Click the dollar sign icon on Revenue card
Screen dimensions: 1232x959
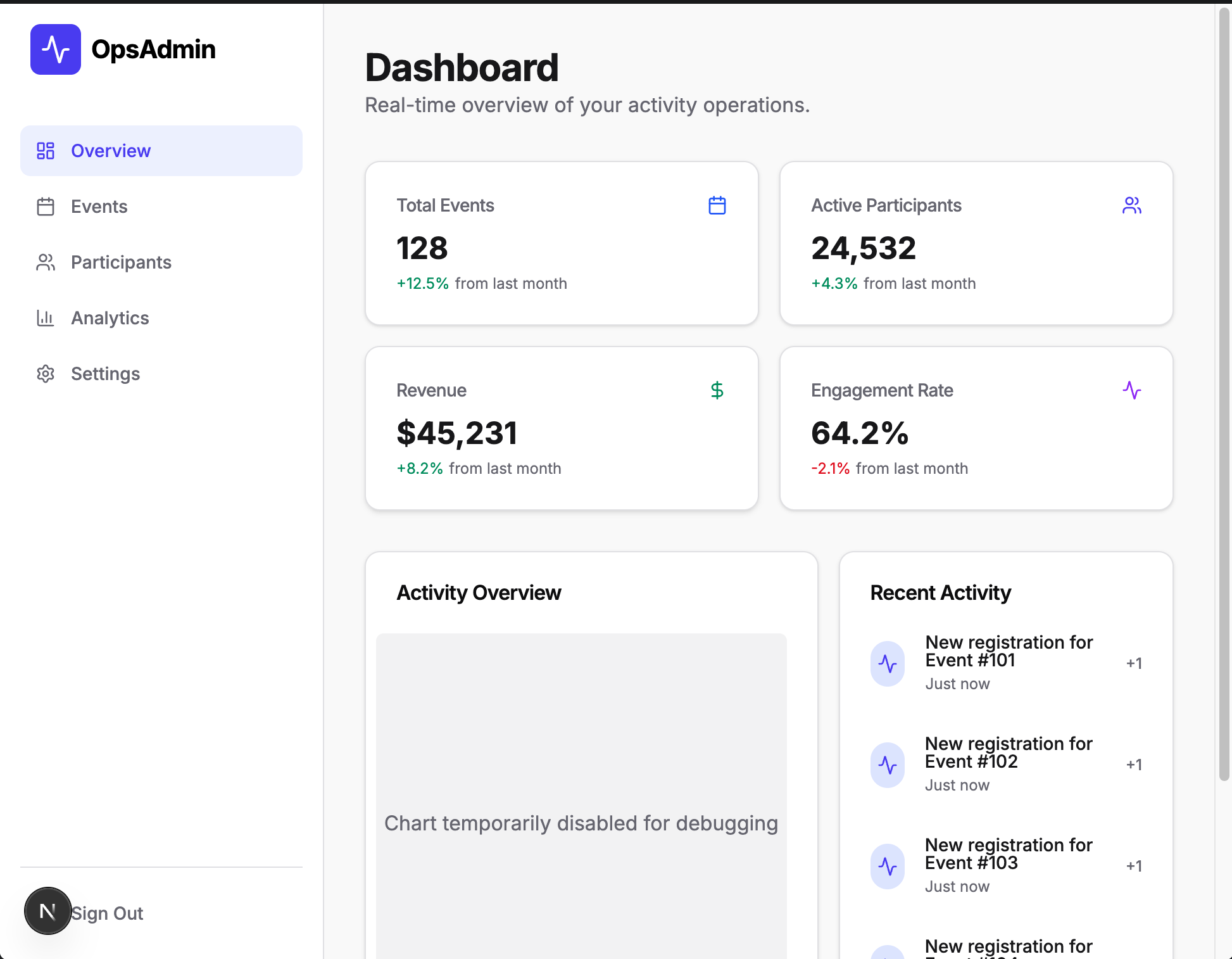click(x=717, y=390)
